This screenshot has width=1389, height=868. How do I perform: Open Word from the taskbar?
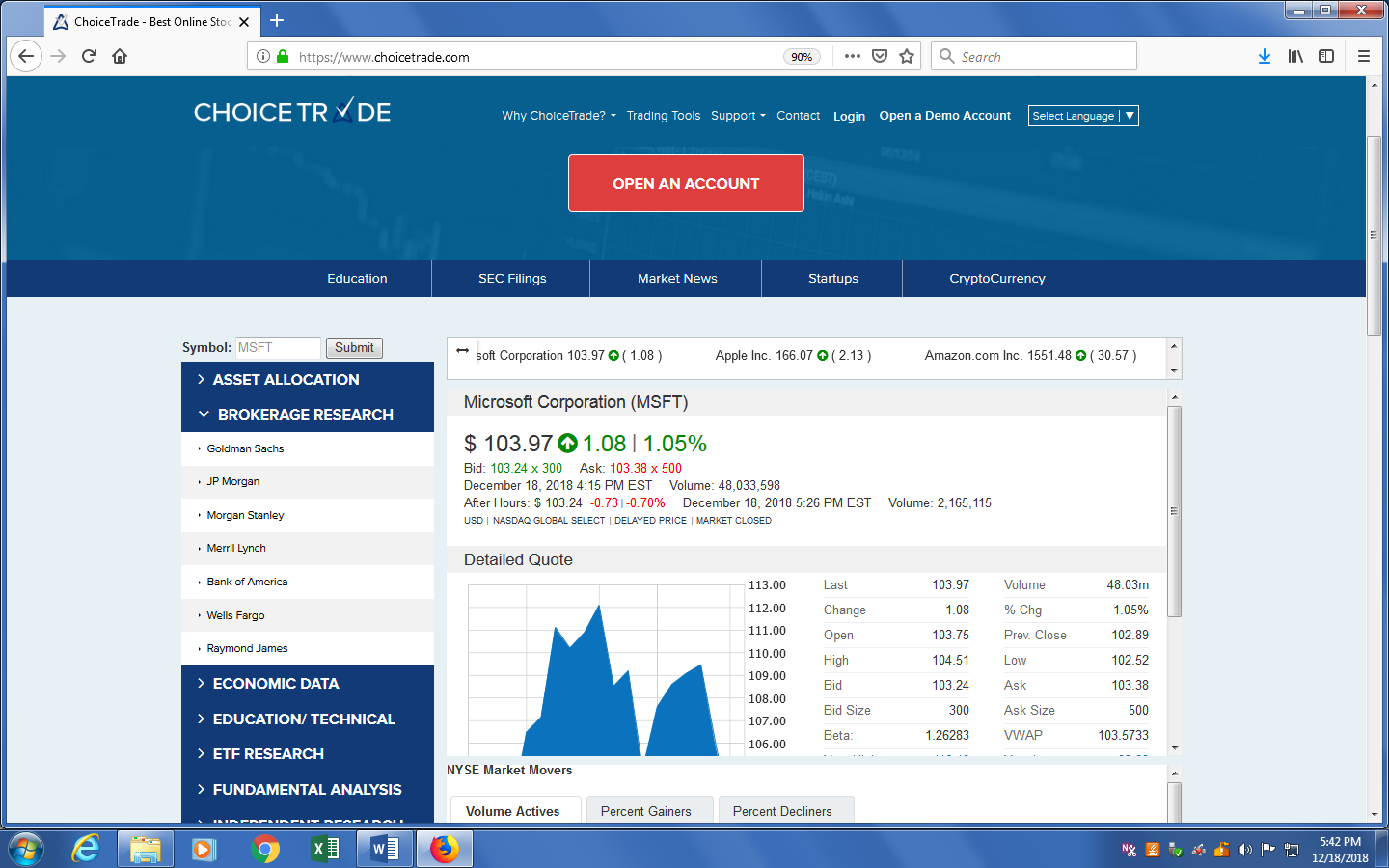pos(384,849)
